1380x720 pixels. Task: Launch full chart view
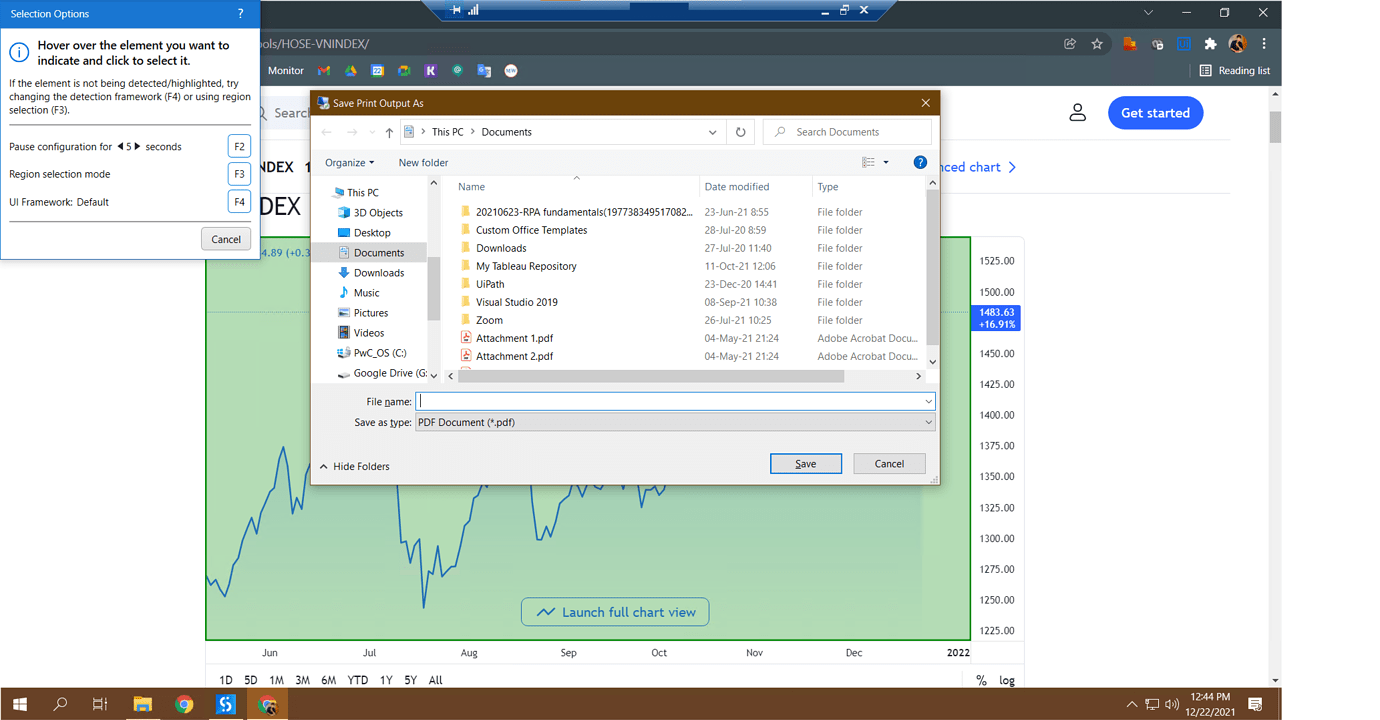click(615, 611)
